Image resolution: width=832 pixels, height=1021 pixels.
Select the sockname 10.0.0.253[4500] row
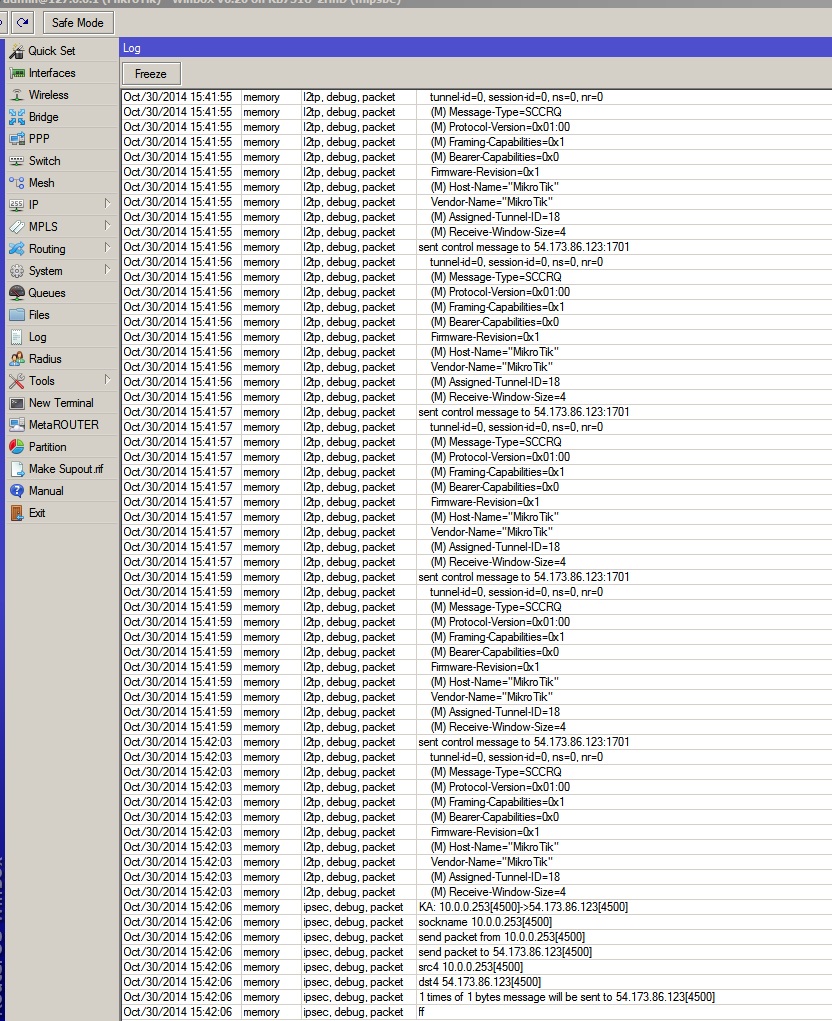477,922
